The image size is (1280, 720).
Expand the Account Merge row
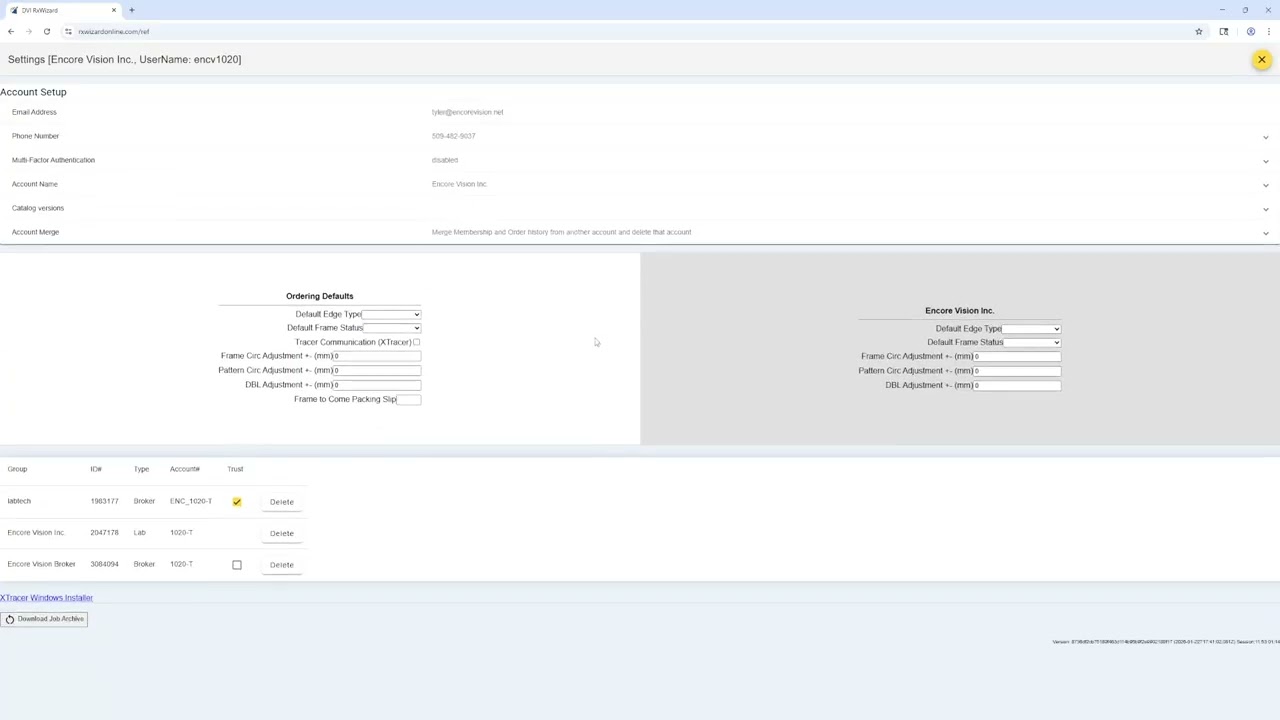tap(1265, 233)
